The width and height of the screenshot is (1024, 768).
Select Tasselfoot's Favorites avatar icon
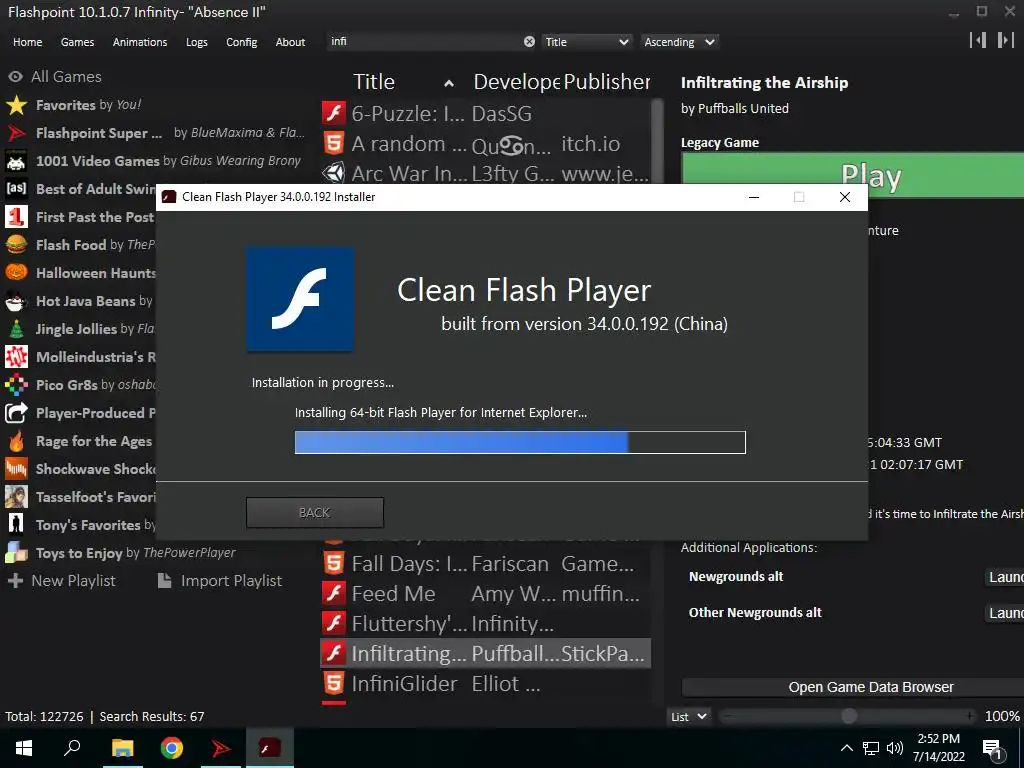(x=16, y=497)
